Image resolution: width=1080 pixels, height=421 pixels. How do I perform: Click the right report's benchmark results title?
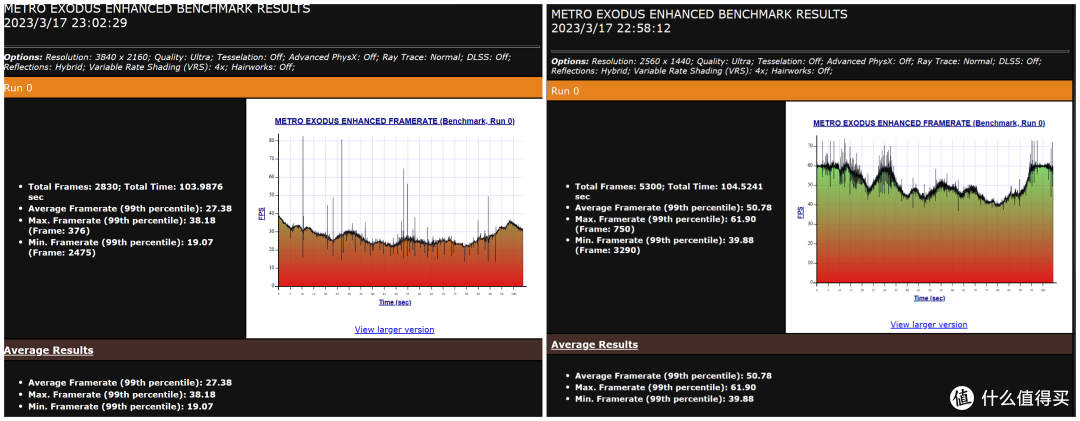pos(699,14)
